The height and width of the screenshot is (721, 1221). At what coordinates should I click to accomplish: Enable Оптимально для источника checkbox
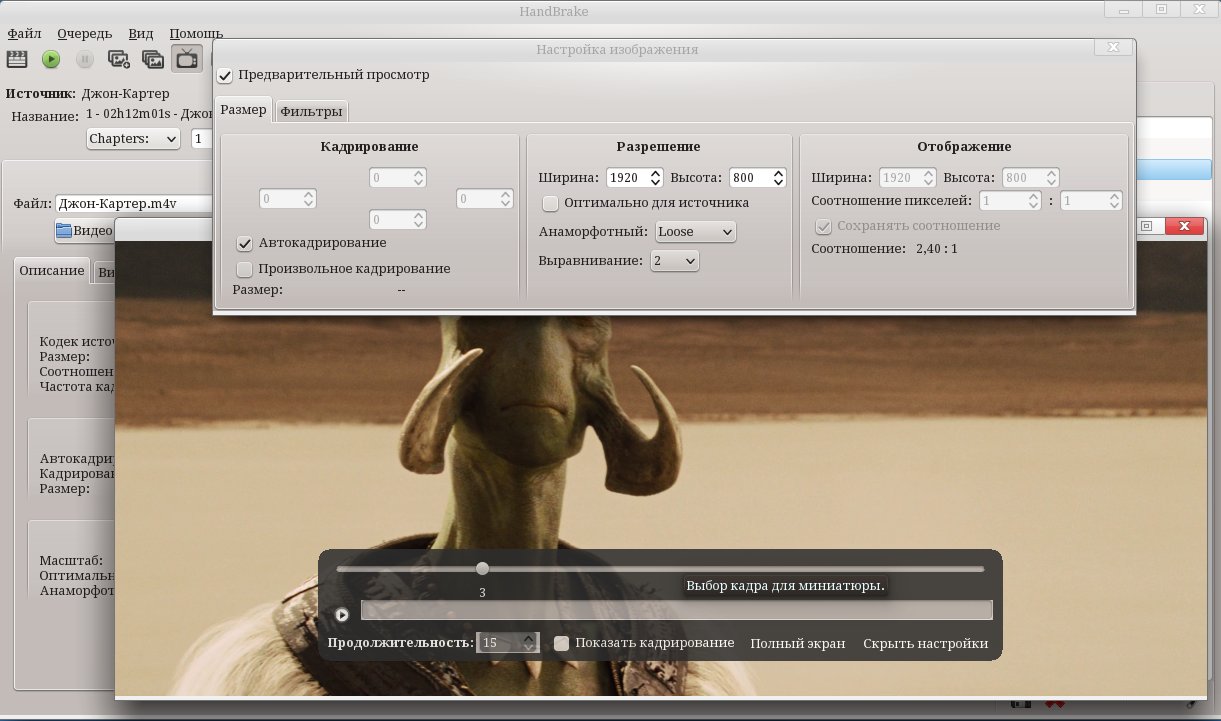point(550,203)
